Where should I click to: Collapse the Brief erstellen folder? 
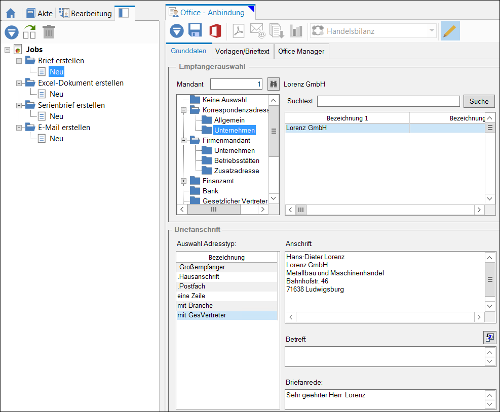click(19, 61)
